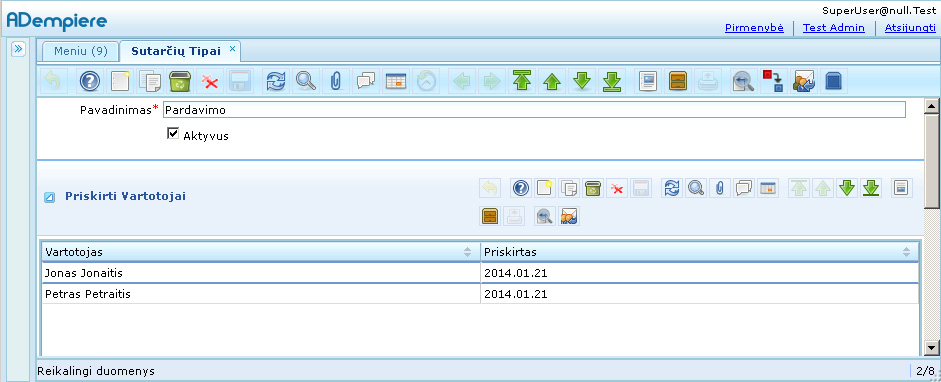941x382 pixels.
Task: Click scrollbar up arrow
Action: point(931,106)
